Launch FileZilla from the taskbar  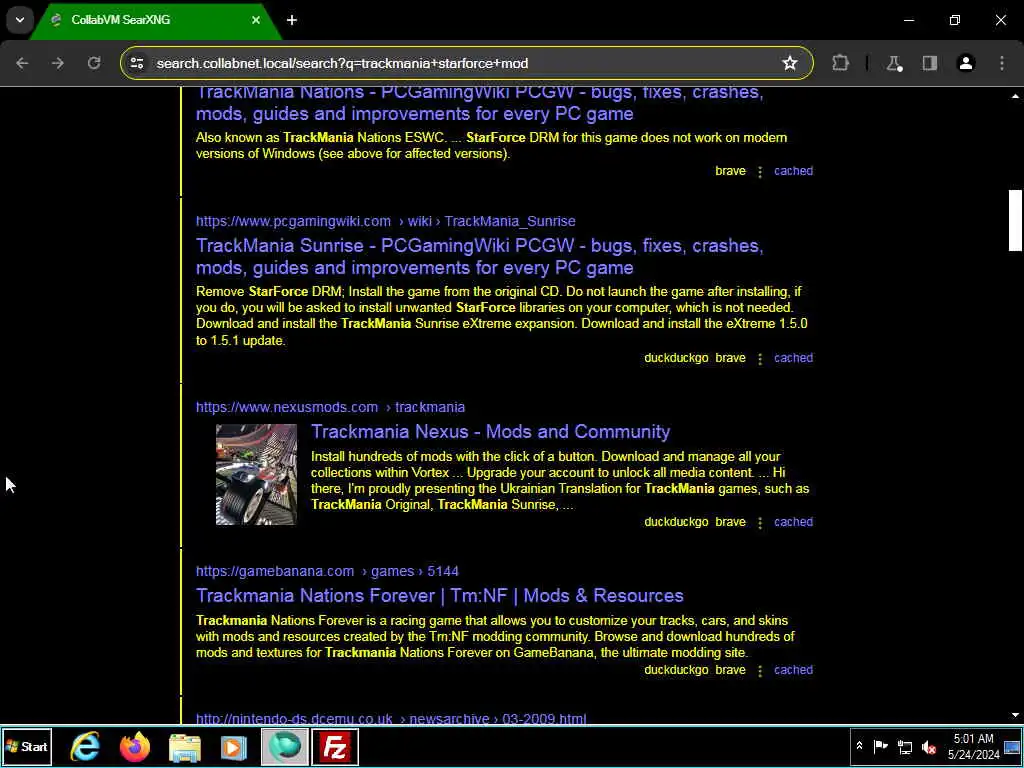pos(334,746)
